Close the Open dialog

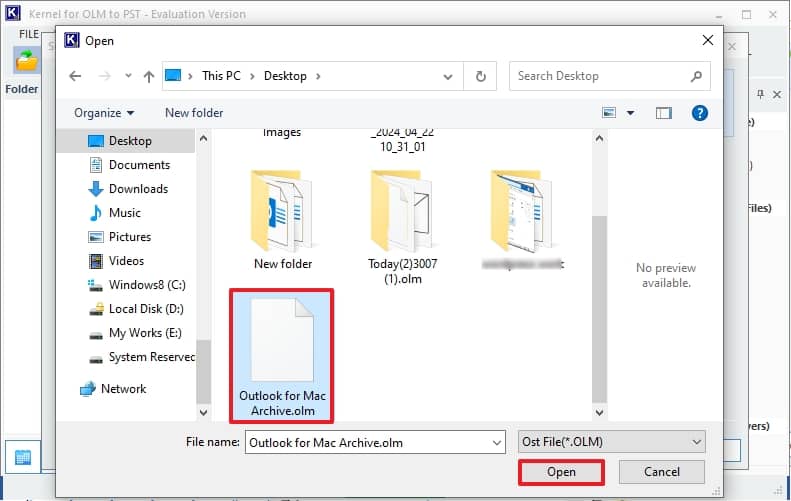coord(708,40)
